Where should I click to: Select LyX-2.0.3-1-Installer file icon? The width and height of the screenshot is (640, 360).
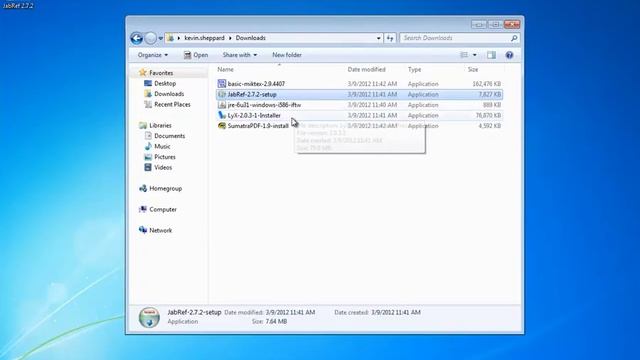click(222, 116)
